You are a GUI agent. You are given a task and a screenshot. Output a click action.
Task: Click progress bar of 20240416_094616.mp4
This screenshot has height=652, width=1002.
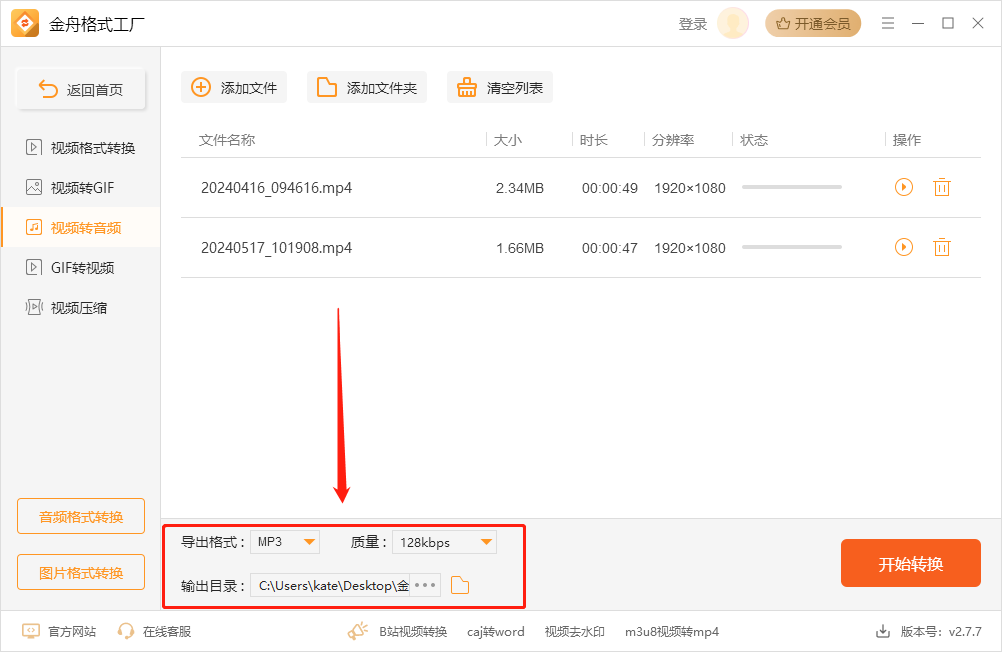coord(792,187)
